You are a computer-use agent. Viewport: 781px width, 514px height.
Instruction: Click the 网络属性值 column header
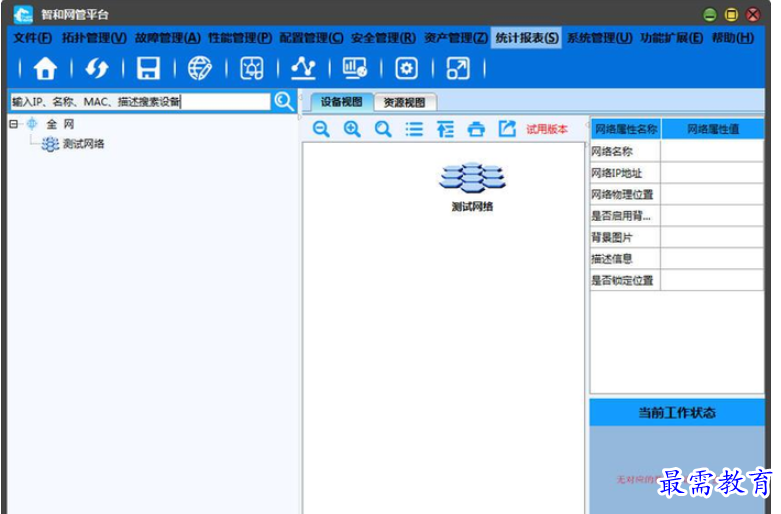(x=713, y=129)
